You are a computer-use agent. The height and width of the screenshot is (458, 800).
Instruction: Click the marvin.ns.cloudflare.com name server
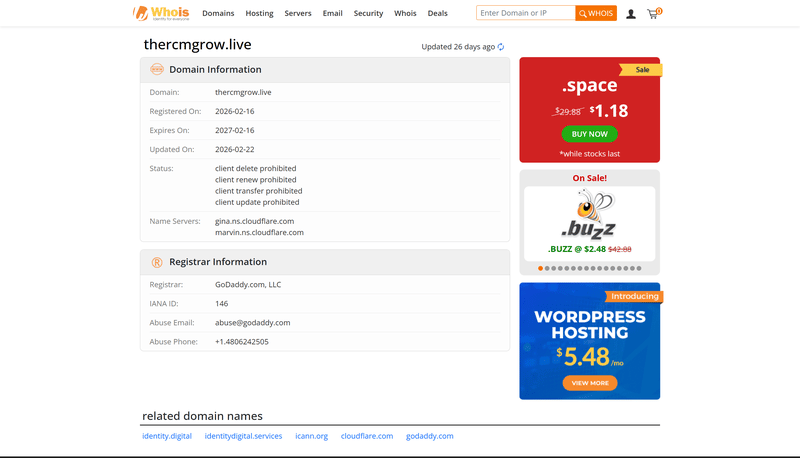259,233
